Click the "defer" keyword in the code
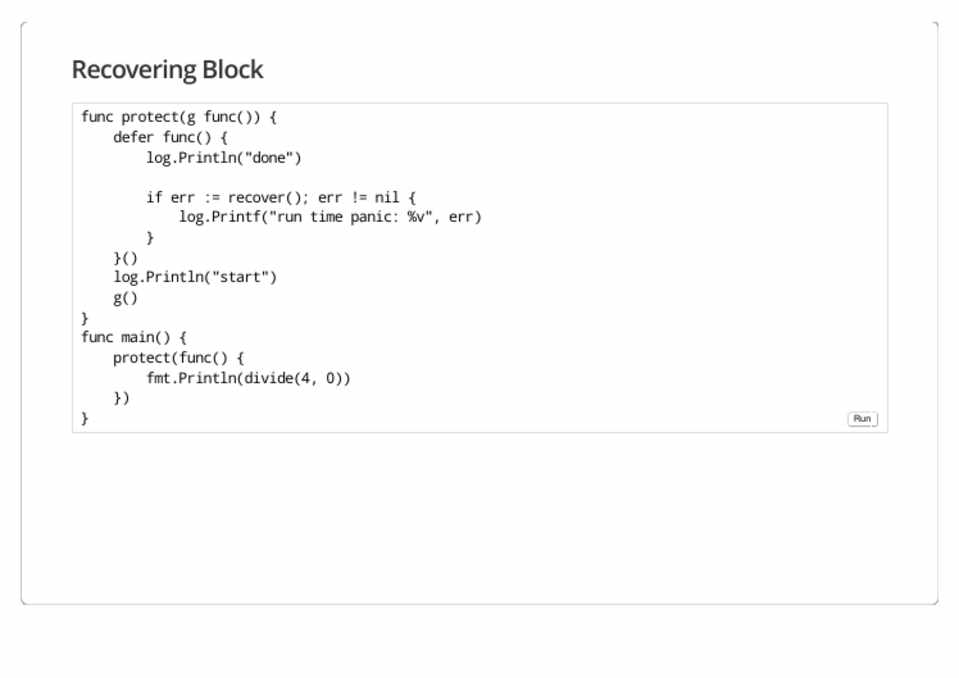Screen dimensions: 959x678 [133, 137]
